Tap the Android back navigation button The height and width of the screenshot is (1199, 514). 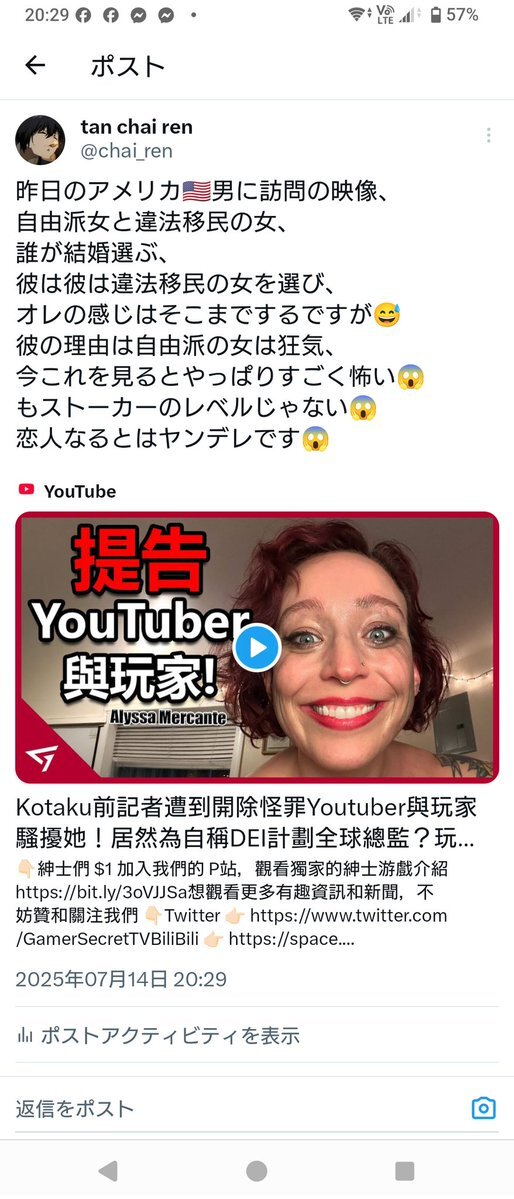(109, 1170)
